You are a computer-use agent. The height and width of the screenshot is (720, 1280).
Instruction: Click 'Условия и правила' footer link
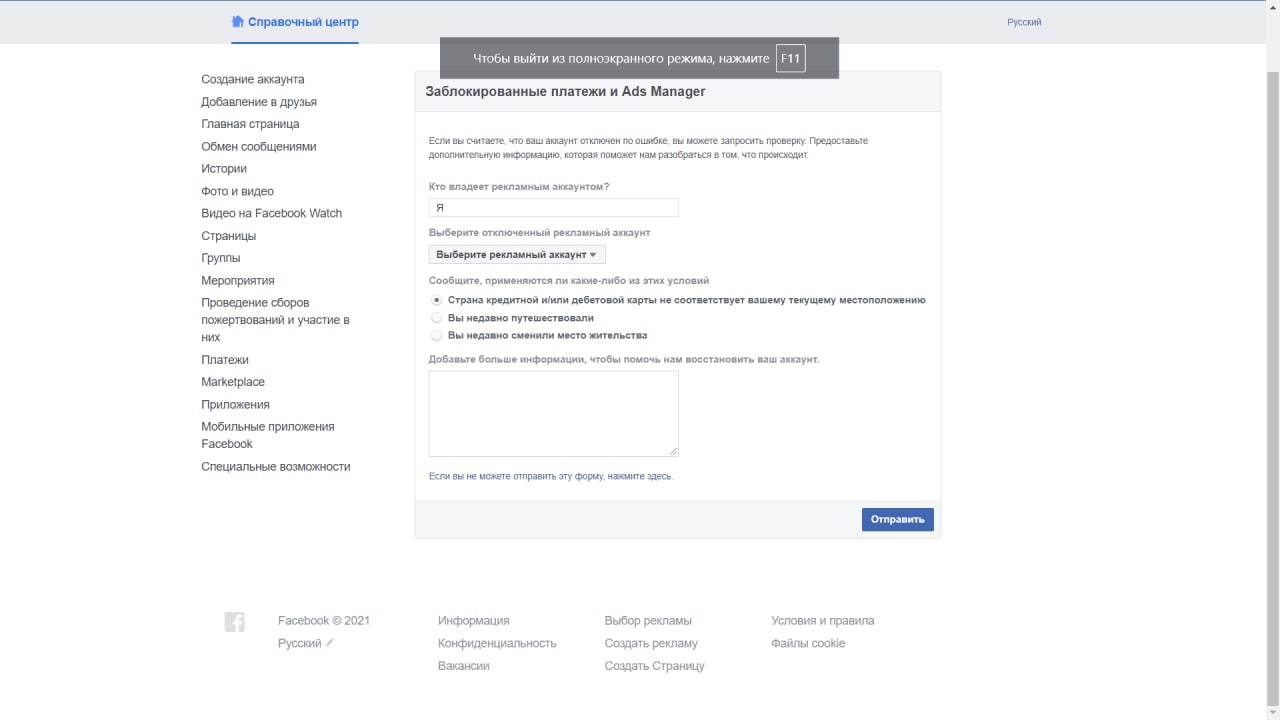[x=823, y=621]
